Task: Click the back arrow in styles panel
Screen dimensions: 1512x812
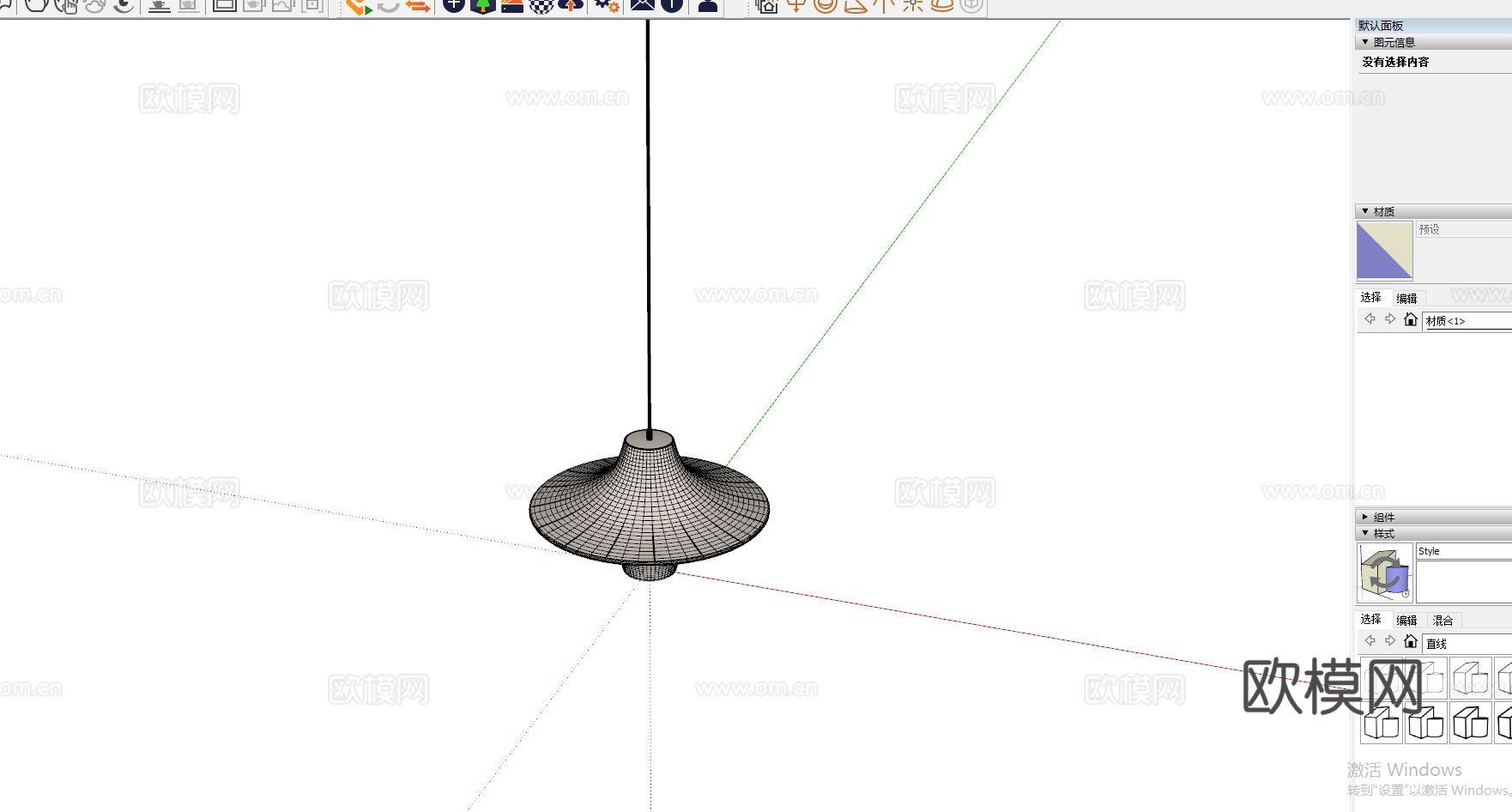Action: [x=1370, y=641]
